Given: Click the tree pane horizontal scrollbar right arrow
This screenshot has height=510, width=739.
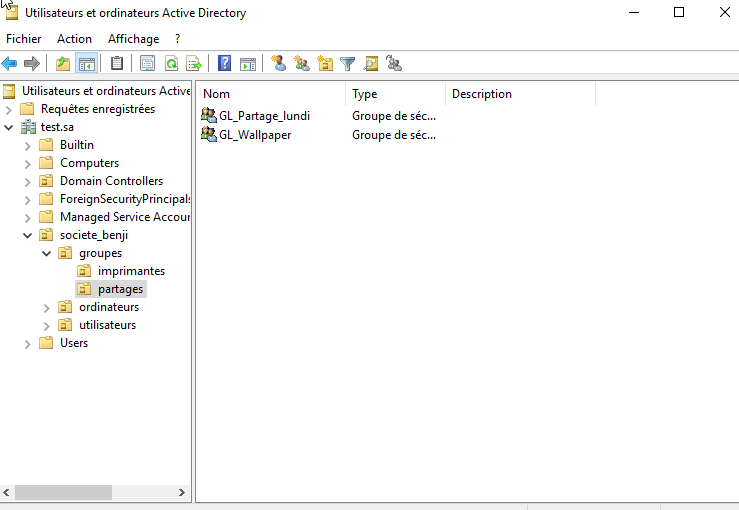Looking at the screenshot, I should pyautogui.click(x=182, y=493).
